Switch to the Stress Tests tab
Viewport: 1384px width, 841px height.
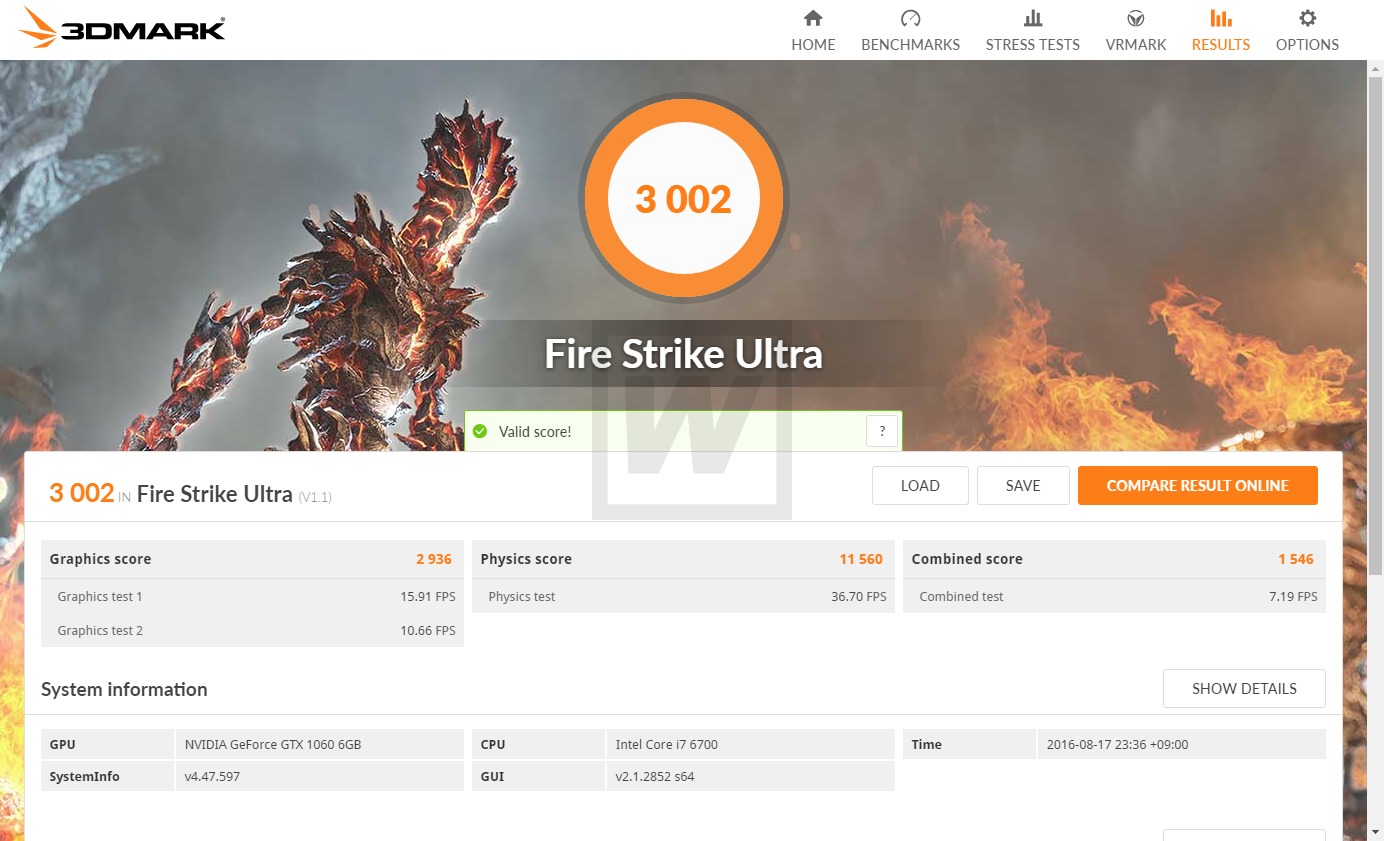(x=1032, y=31)
